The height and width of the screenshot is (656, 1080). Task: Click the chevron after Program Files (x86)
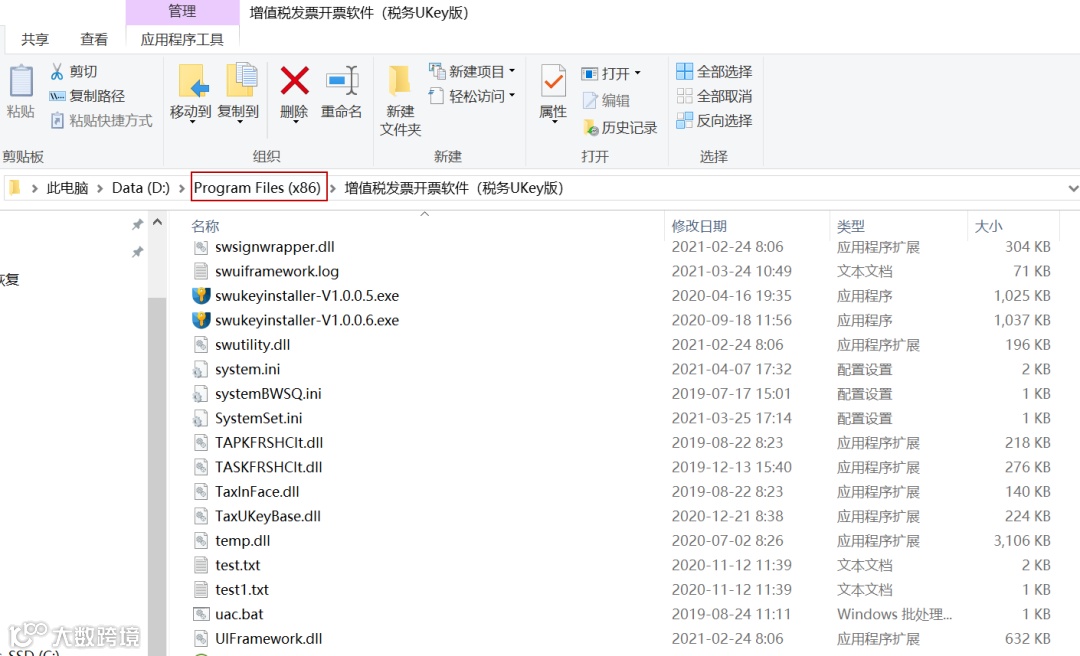[x=333, y=188]
